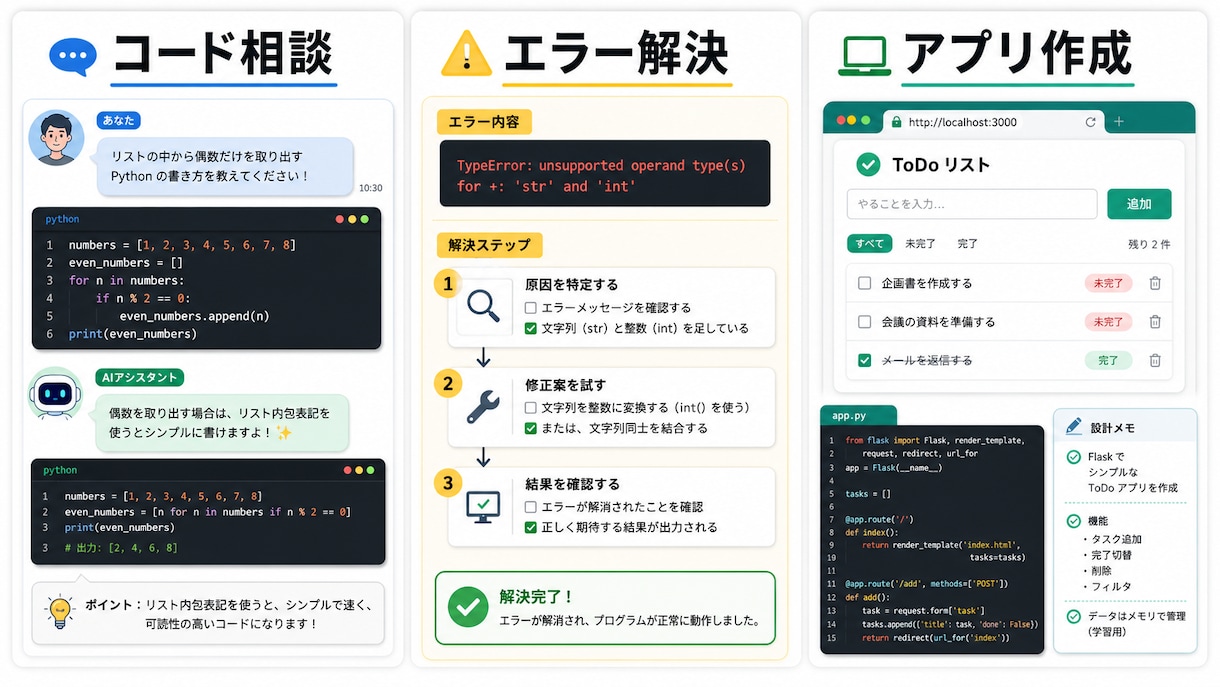Click the AIアシスタント robot avatar

pos(55,396)
